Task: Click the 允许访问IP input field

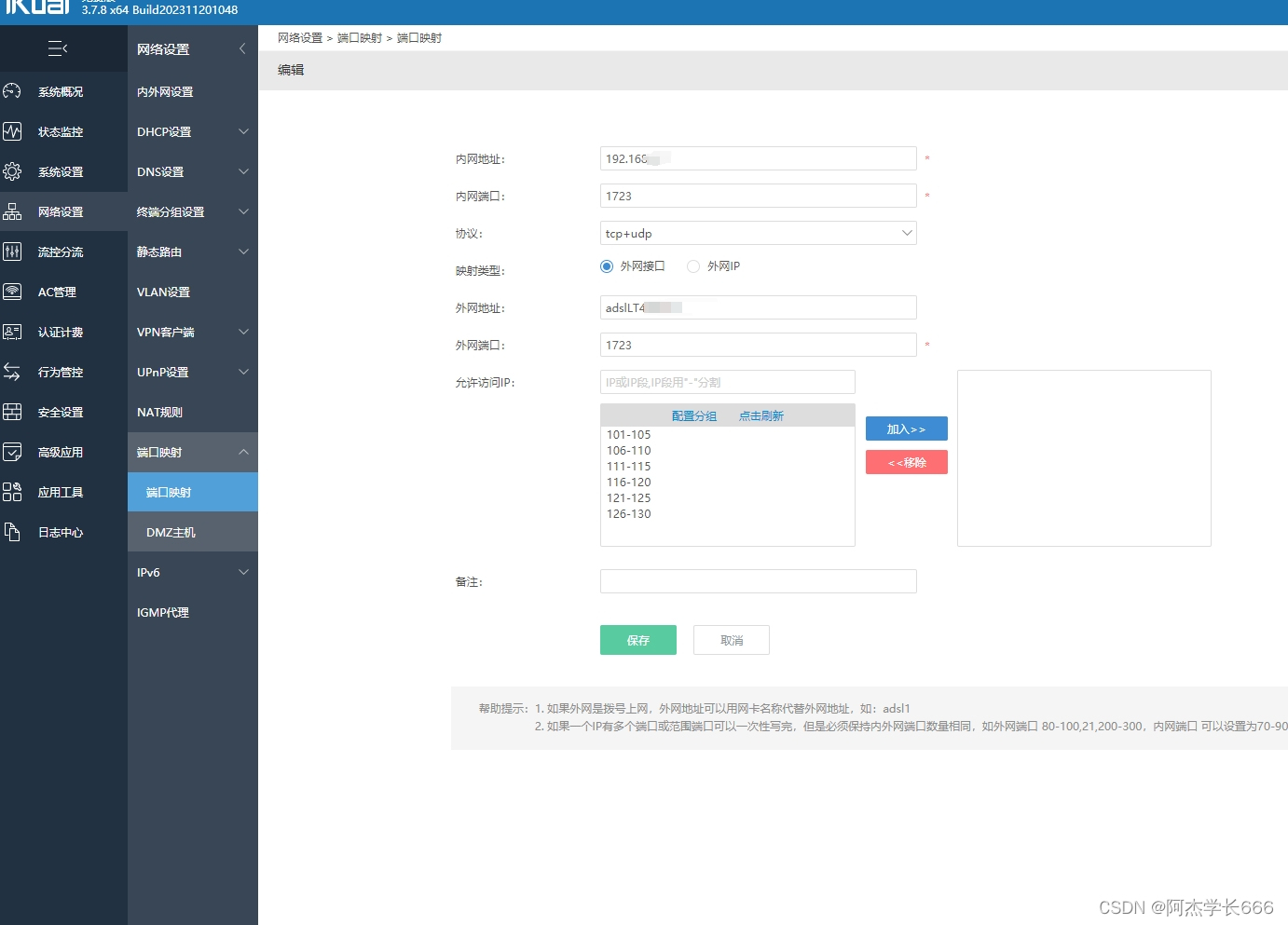Action: point(727,382)
